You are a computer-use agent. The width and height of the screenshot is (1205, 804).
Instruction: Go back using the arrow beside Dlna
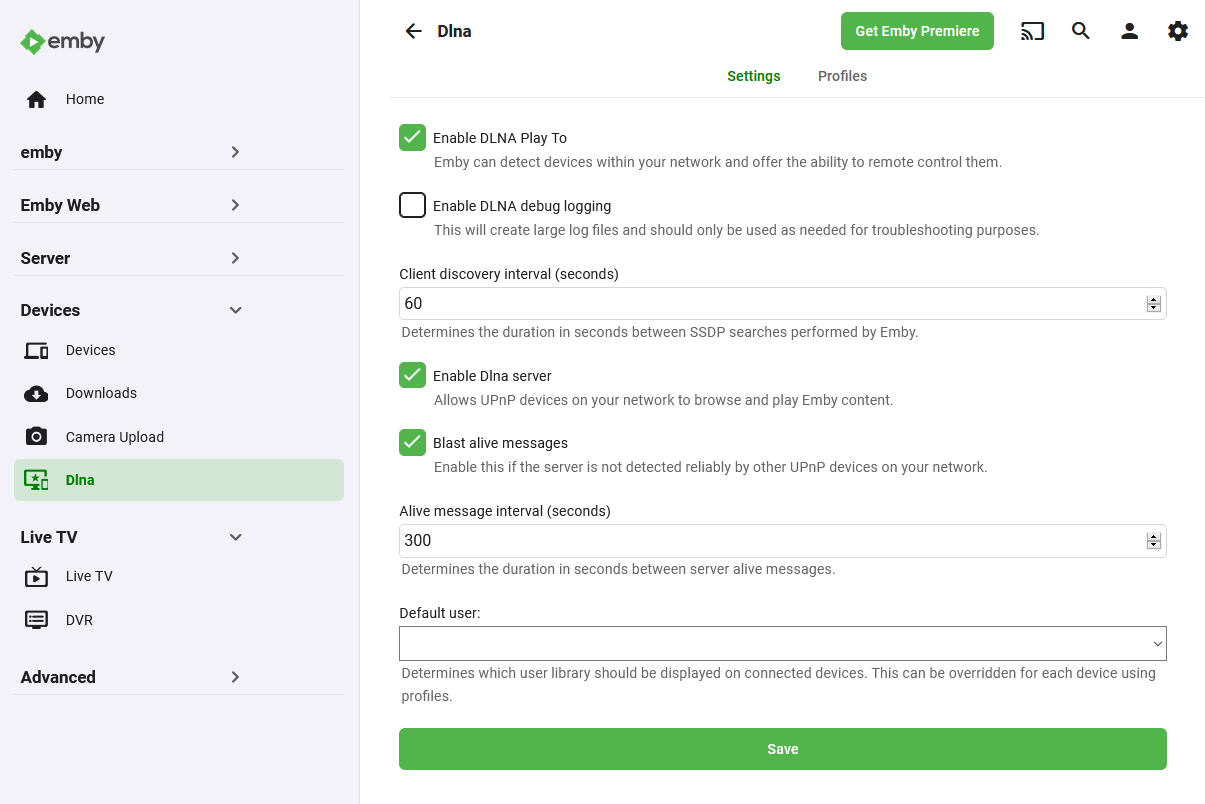click(x=413, y=31)
